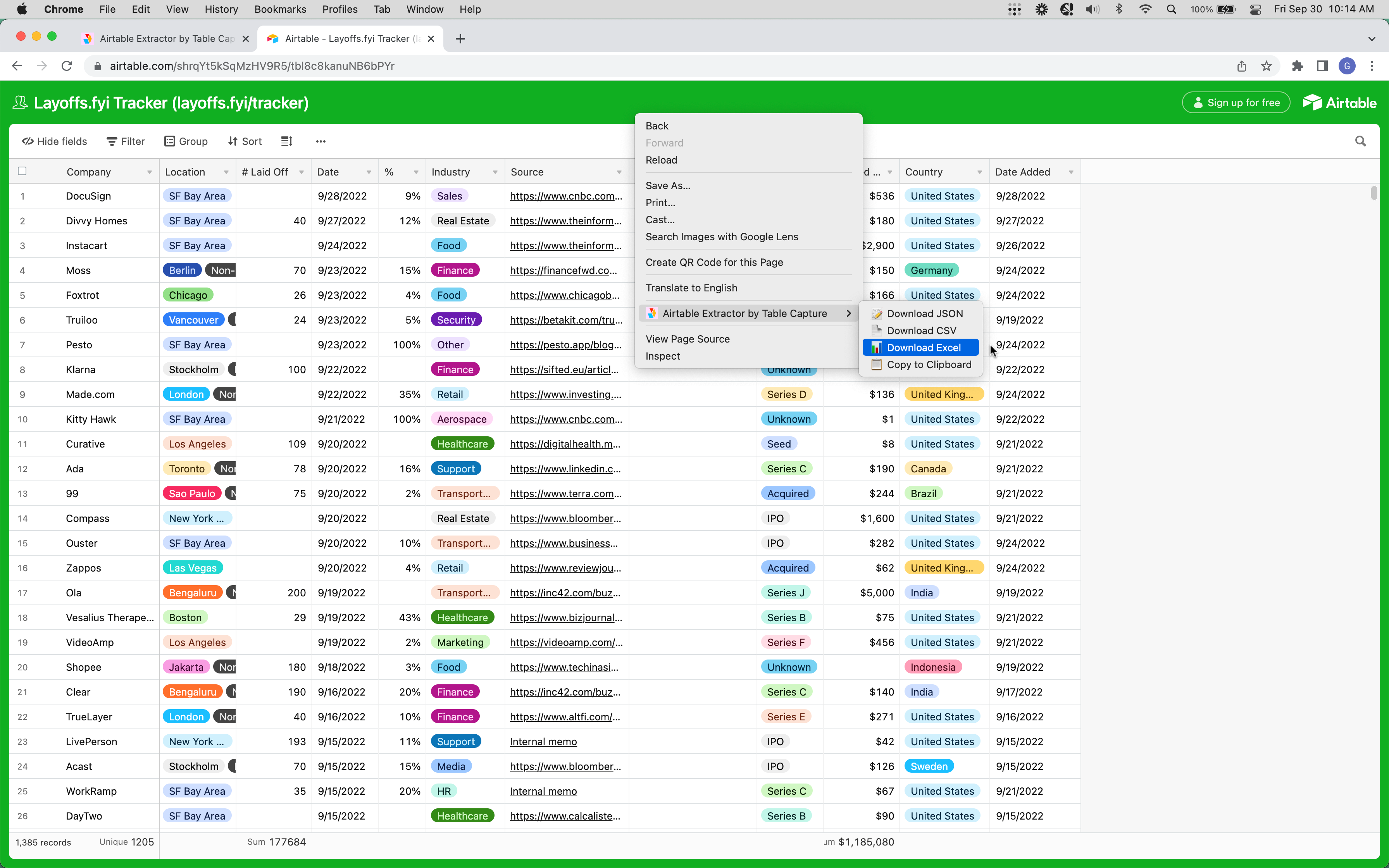
Task: Choose Inspect in the context menu
Action: (x=748, y=356)
